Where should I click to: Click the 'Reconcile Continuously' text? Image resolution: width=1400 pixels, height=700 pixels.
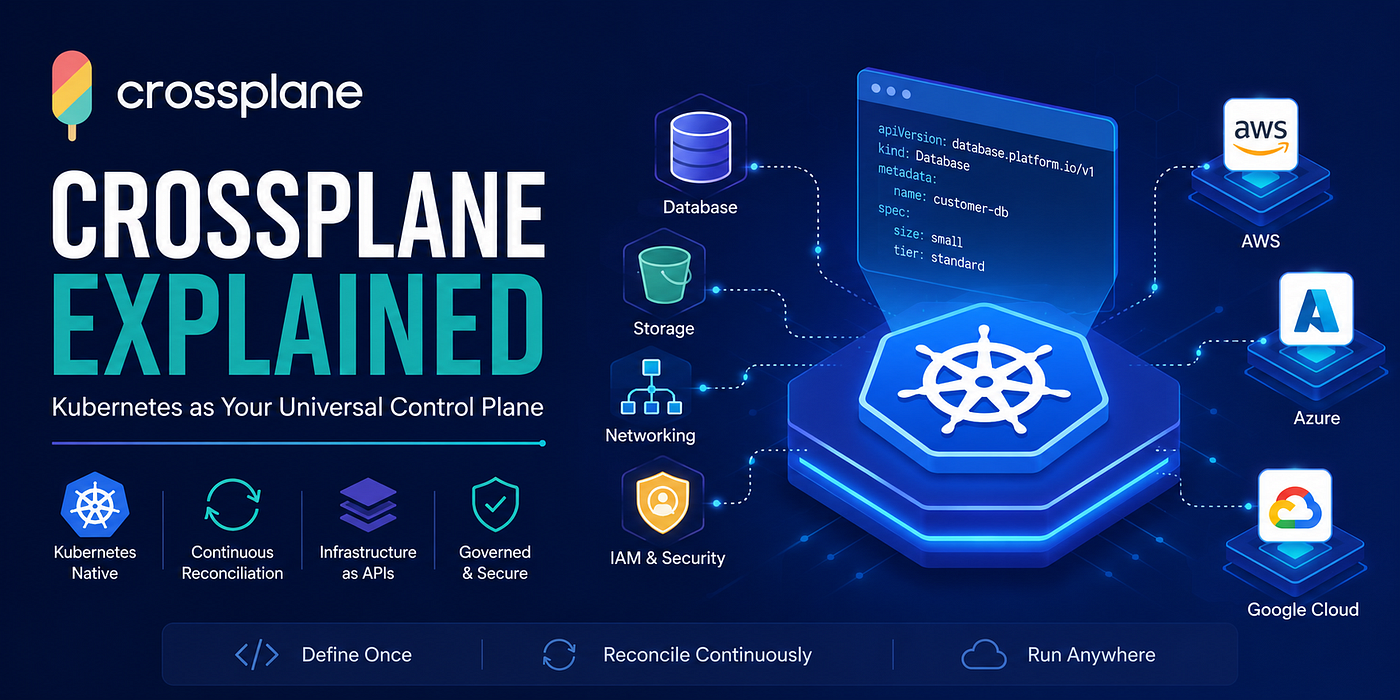[707, 656]
